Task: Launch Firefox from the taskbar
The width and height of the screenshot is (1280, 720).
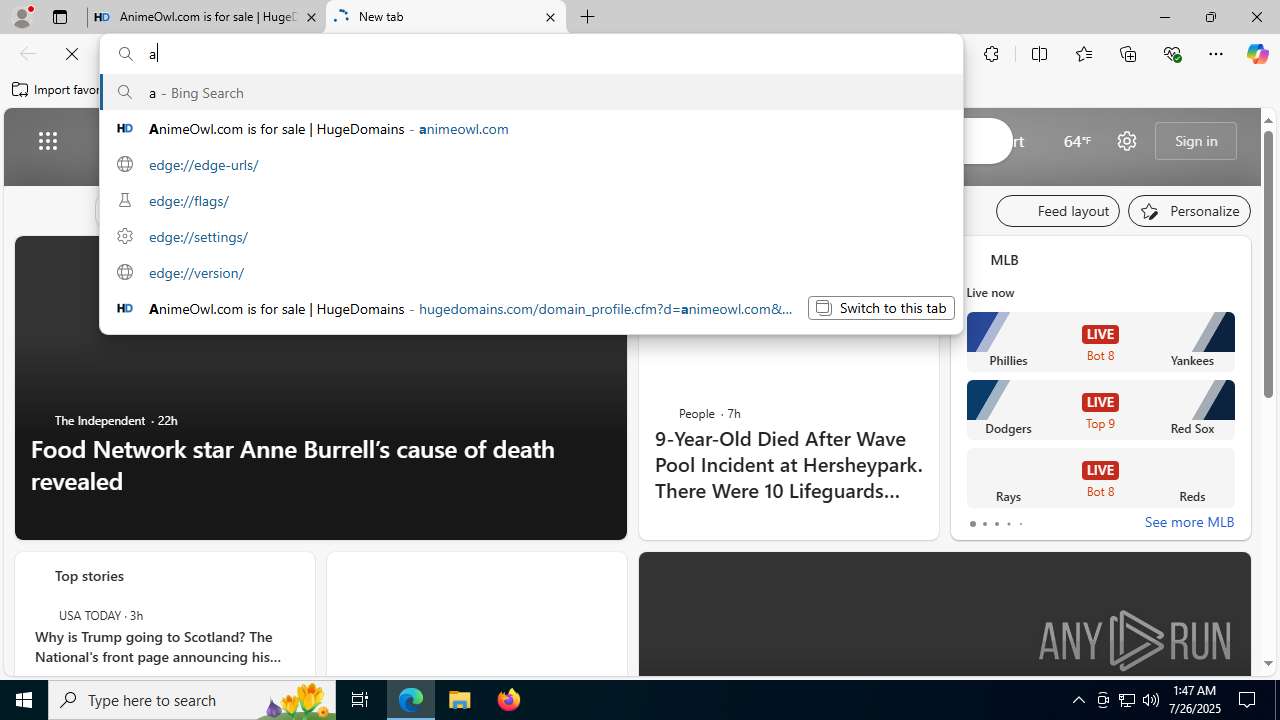Action: (x=508, y=700)
